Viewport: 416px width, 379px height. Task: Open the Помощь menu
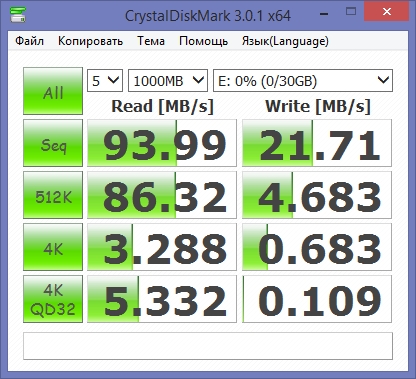(x=203, y=41)
